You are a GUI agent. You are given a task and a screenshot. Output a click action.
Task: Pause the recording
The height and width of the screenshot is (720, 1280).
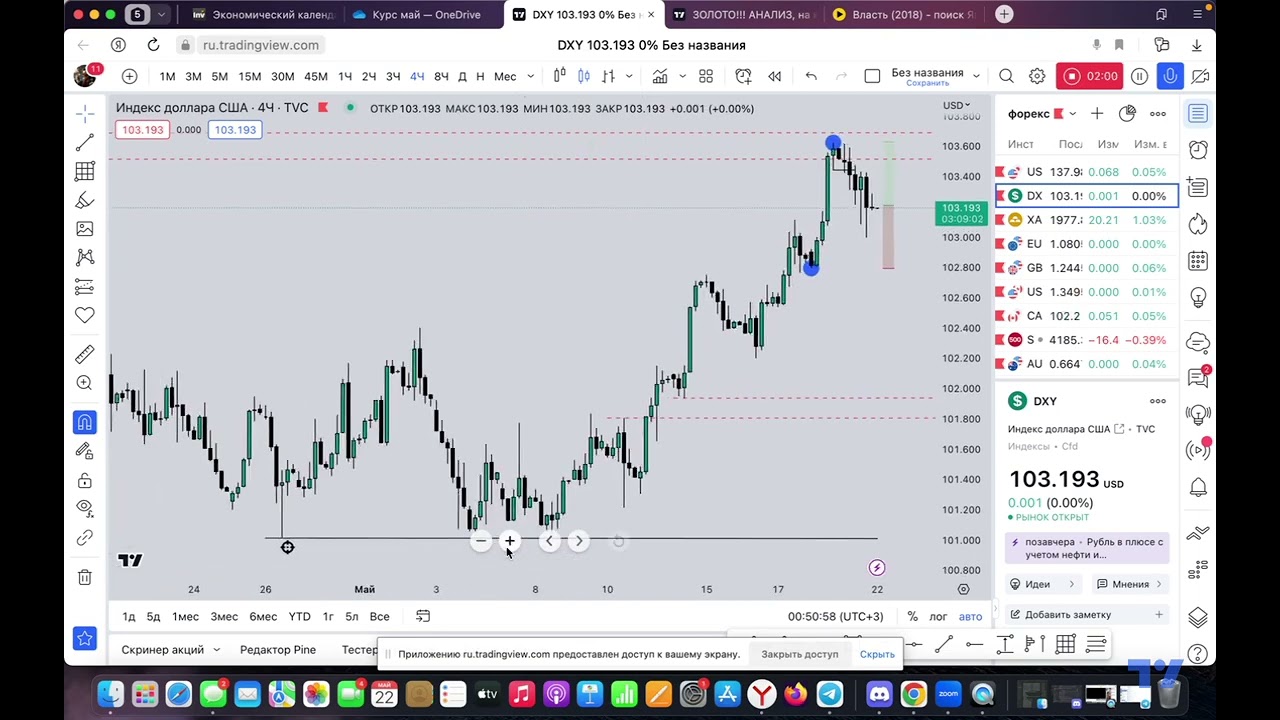coord(1139,76)
